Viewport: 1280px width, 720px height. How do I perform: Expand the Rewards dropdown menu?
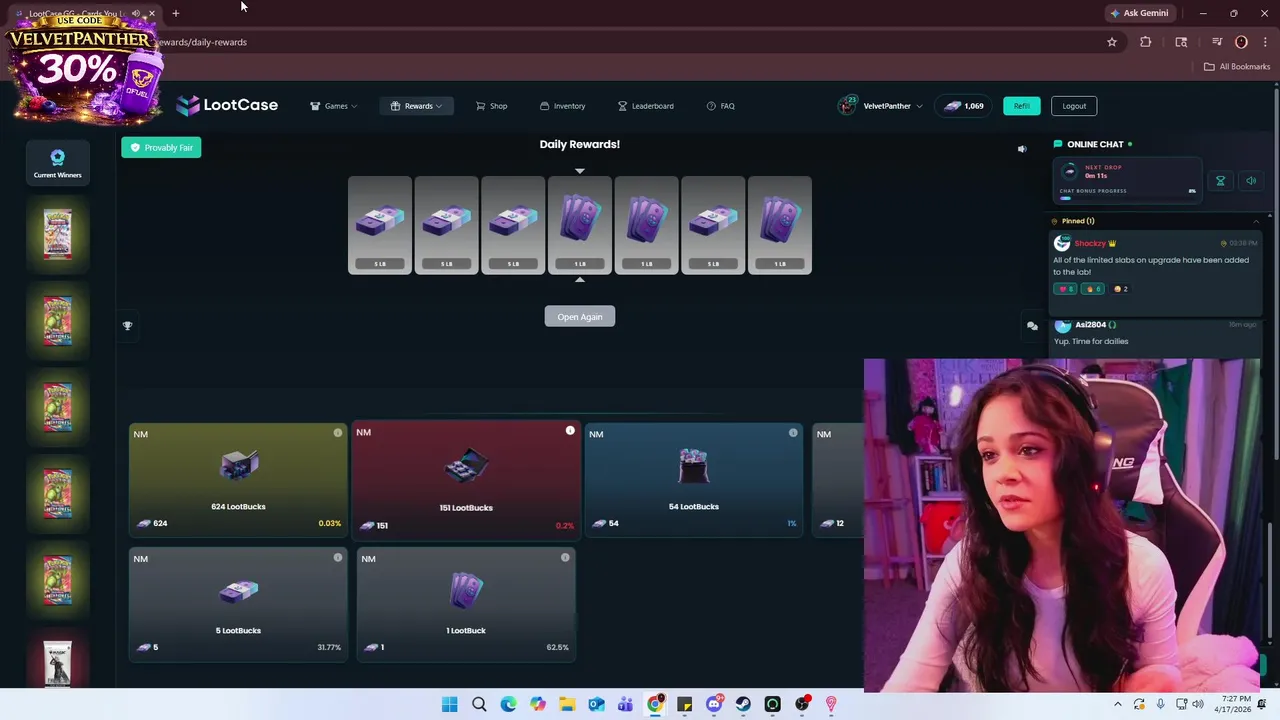pyautogui.click(x=416, y=106)
